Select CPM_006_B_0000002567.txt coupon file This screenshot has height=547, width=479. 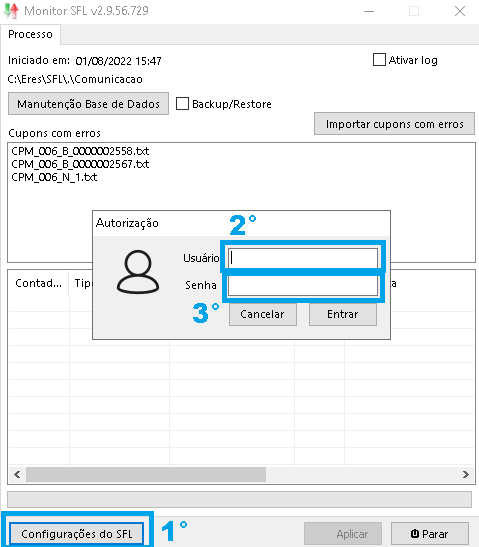(80, 164)
